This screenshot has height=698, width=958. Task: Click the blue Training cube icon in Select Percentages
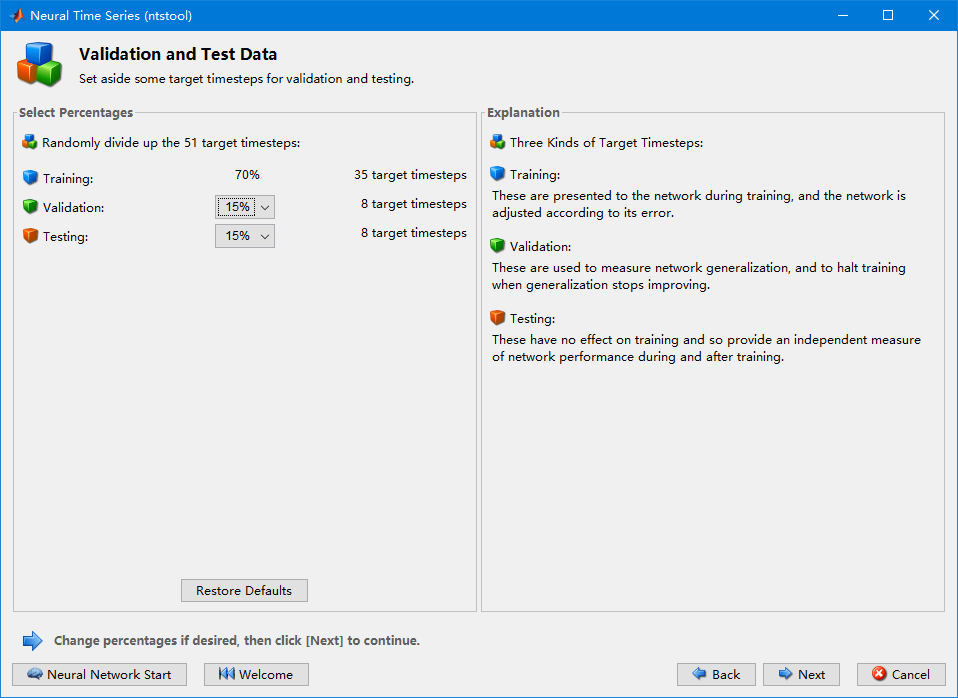[x=30, y=178]
